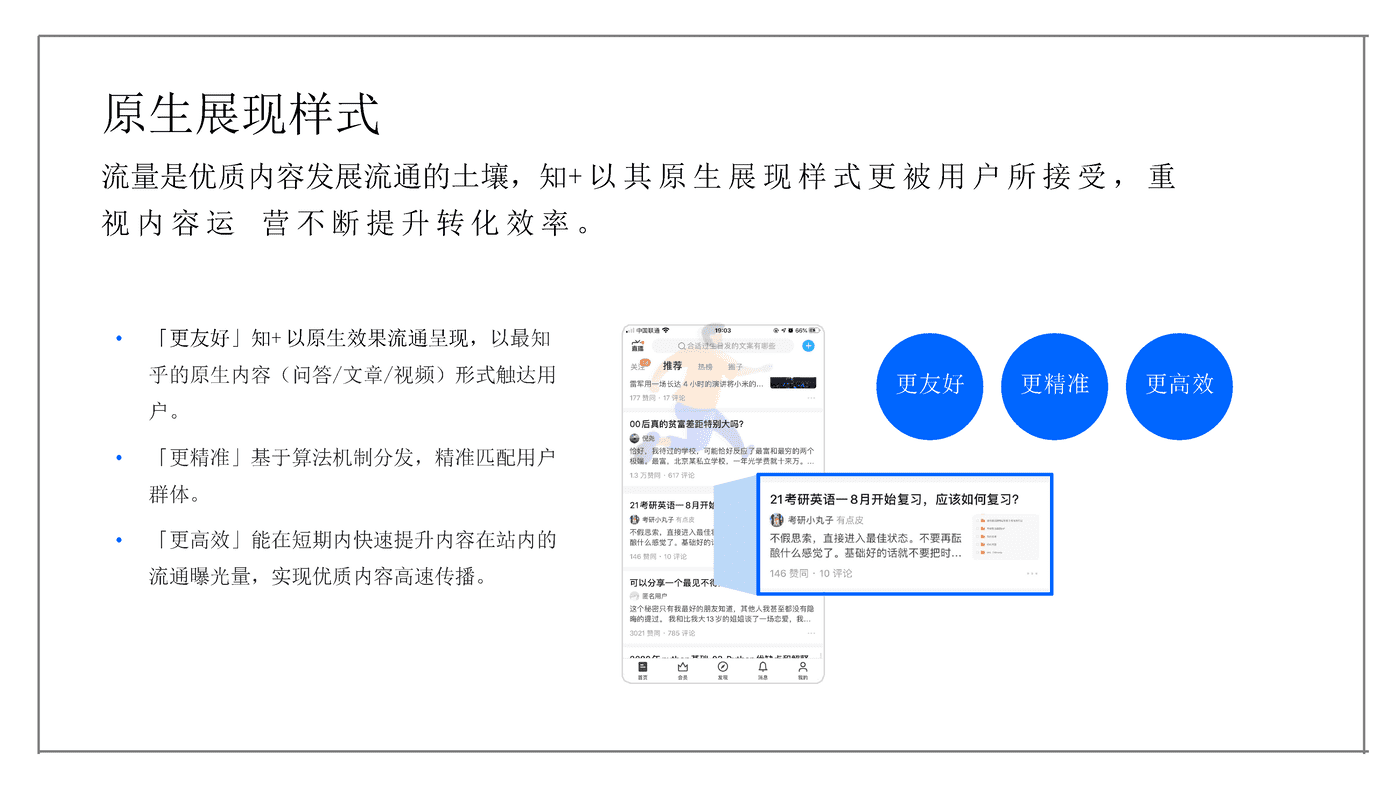Image resolution: width=1400 pixels, height=788 pixels.
Task: Click the 「更友好」 bullet paragraph
Action: point(351,375)
